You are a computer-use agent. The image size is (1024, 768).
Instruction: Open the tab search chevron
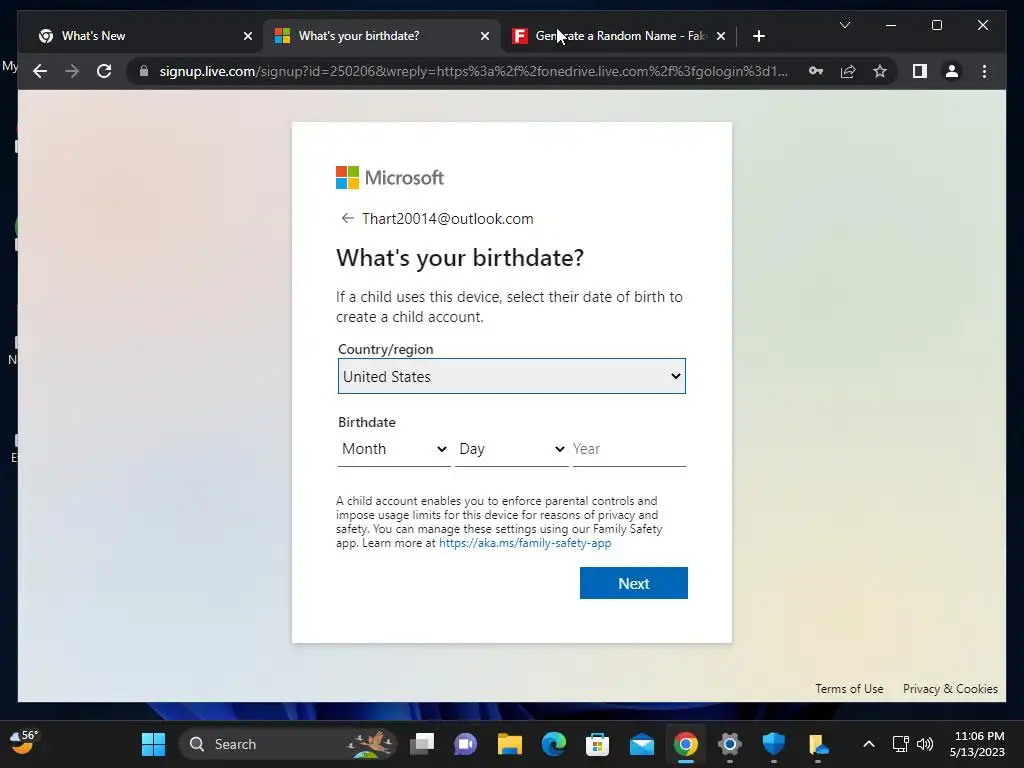coord(844,25)
